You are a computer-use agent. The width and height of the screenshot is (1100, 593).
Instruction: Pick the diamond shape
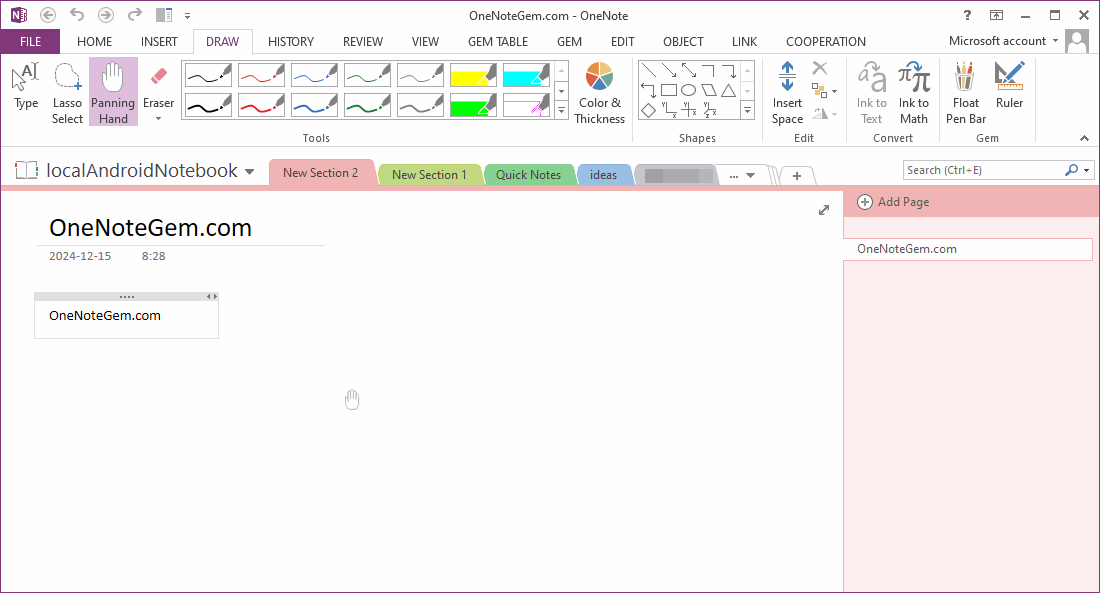pyautogui.click(x=648, y=110)
